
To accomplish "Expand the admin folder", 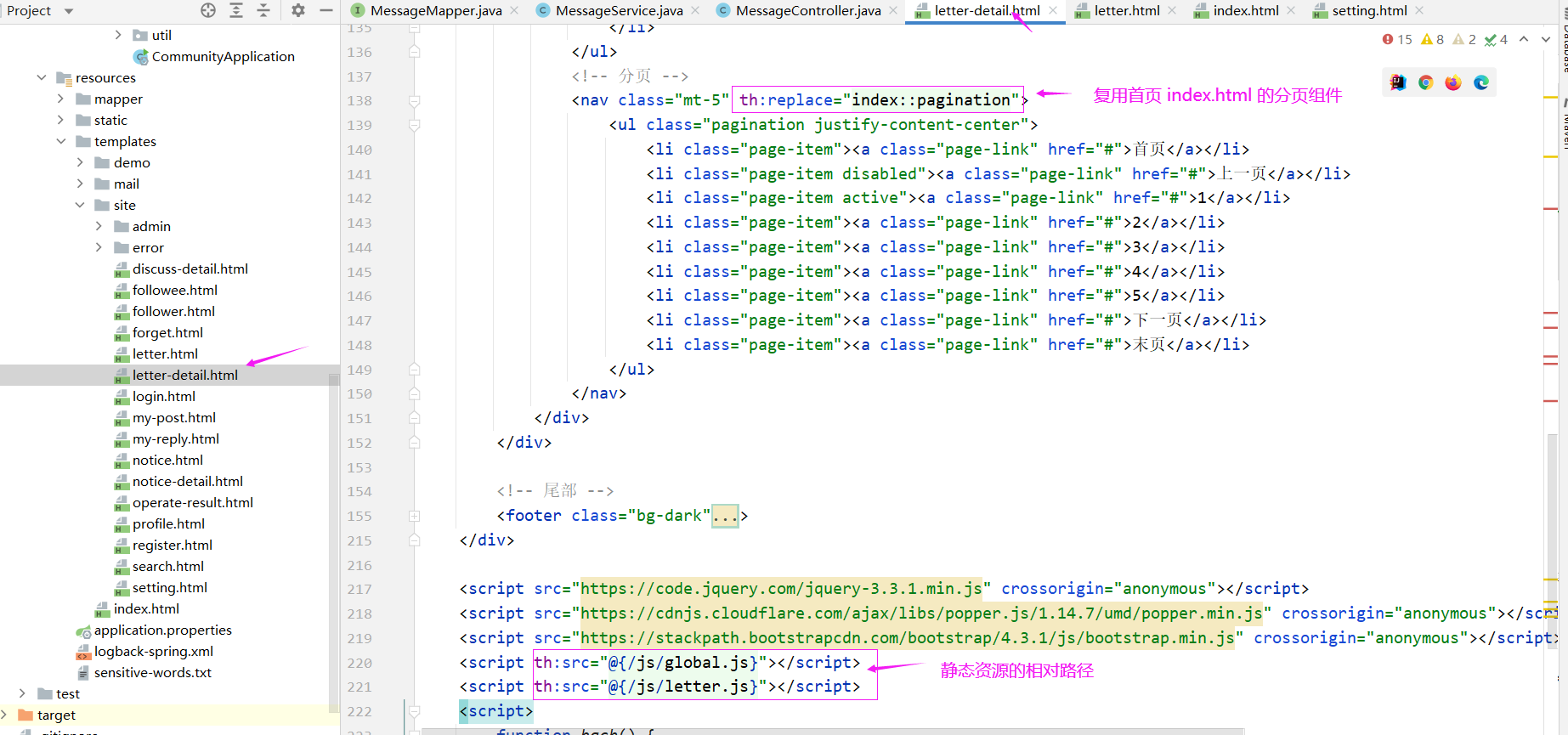I will coord(99,226).
